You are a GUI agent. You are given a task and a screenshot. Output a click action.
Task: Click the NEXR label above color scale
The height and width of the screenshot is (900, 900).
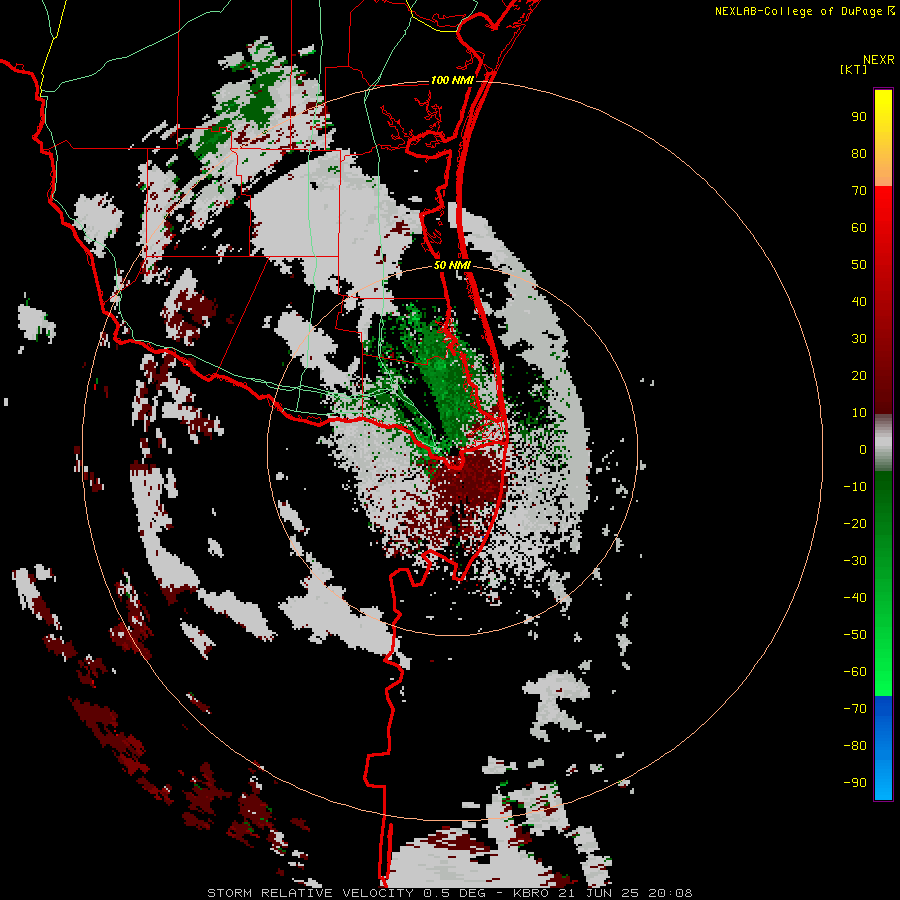[878, 60]
